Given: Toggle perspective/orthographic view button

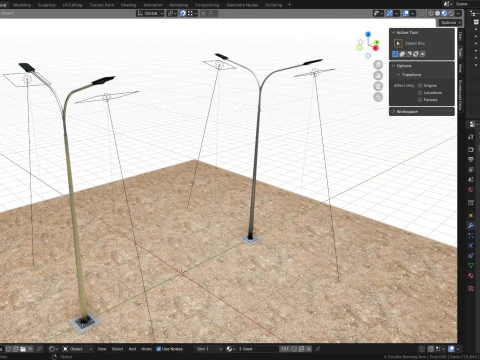Looking at the screenshot, I should 378,97.
